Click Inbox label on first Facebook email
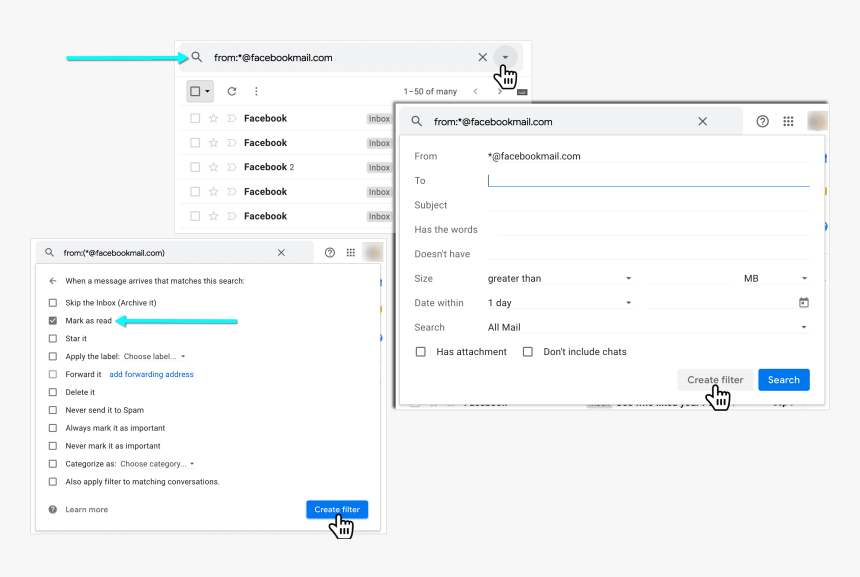The width and height of the screenshot is (860, 577). coord(379,118)
